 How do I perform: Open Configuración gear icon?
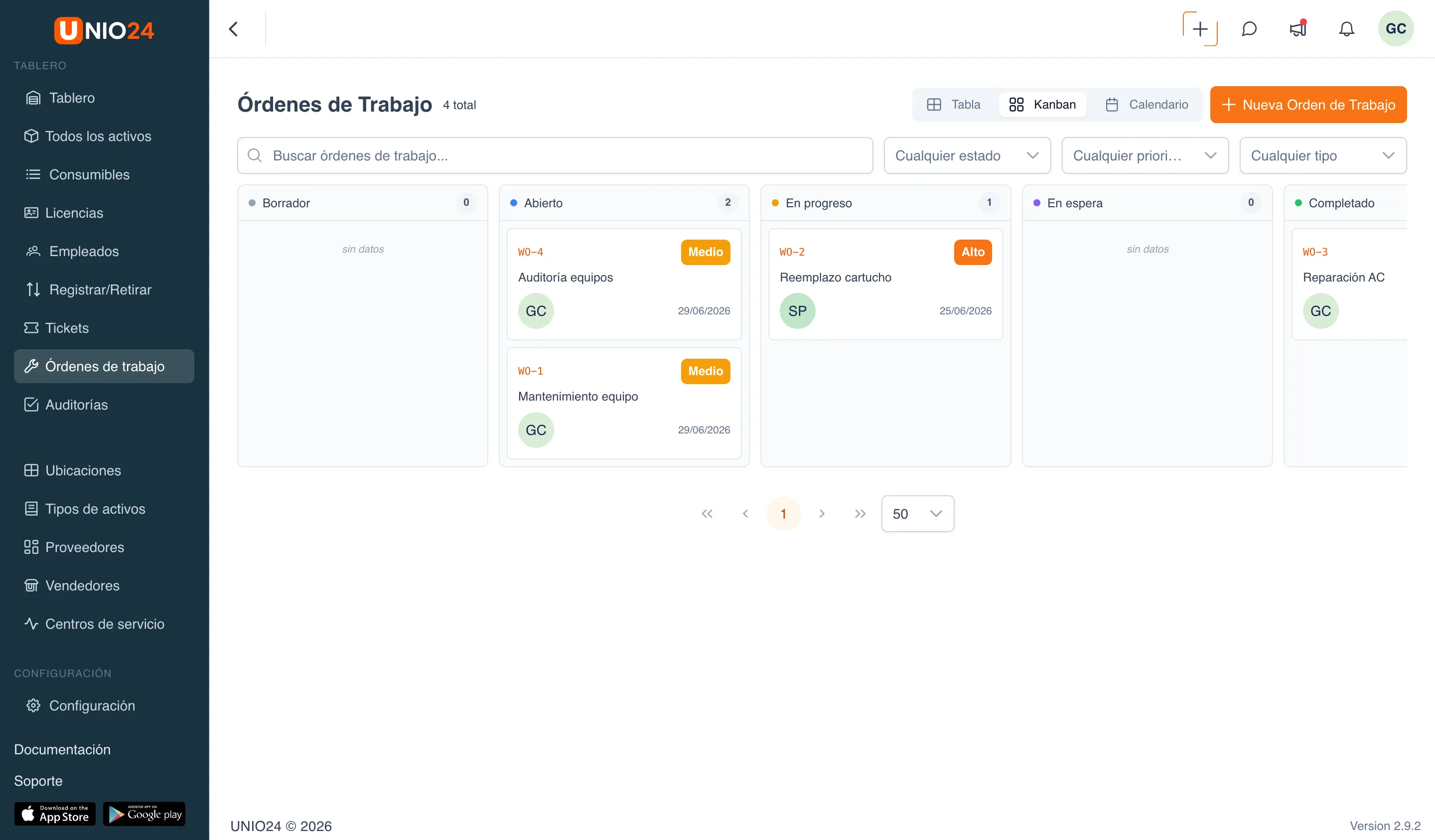[x=33, y=705]
